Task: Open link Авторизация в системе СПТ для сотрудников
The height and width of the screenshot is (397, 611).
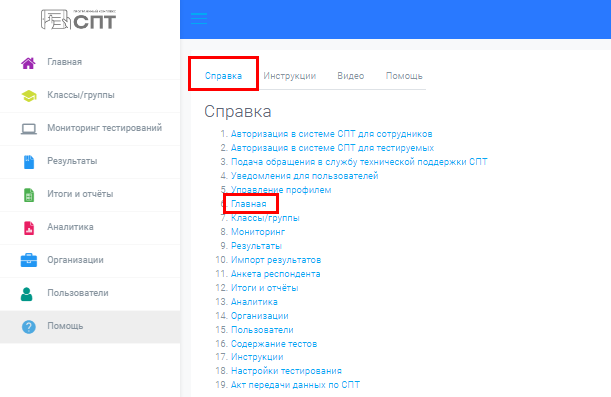Action: [x=332, y=134]
